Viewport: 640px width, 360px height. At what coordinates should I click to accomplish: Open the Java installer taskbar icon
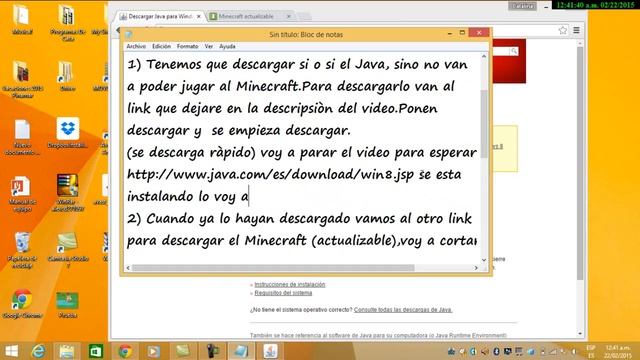point(270,351)
